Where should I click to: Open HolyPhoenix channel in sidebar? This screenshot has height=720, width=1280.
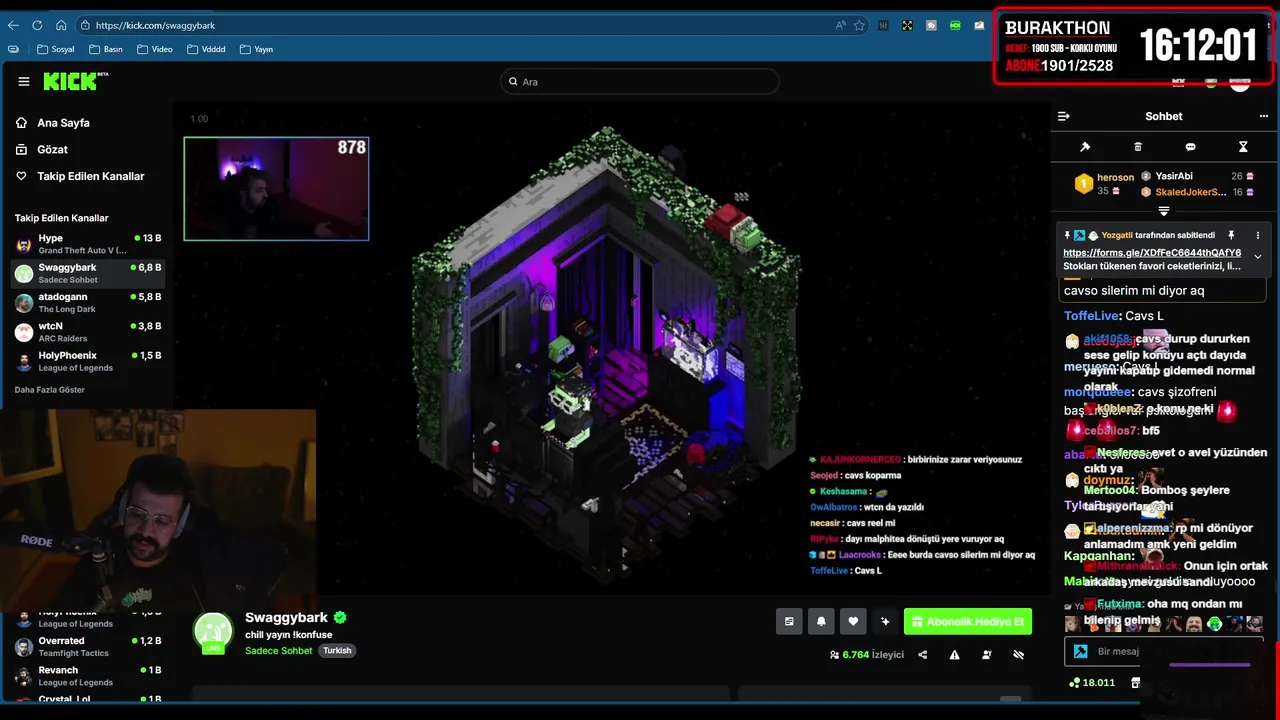point(88,360)
